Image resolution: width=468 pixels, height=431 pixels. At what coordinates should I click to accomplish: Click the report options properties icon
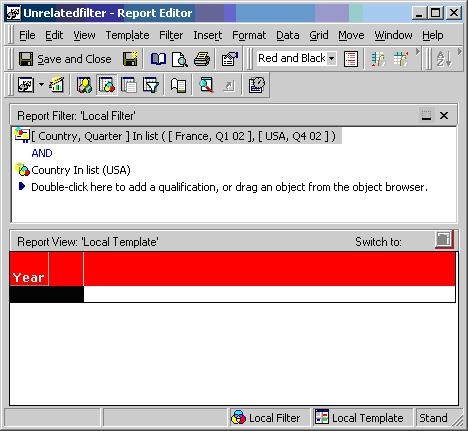coord(230,59)
